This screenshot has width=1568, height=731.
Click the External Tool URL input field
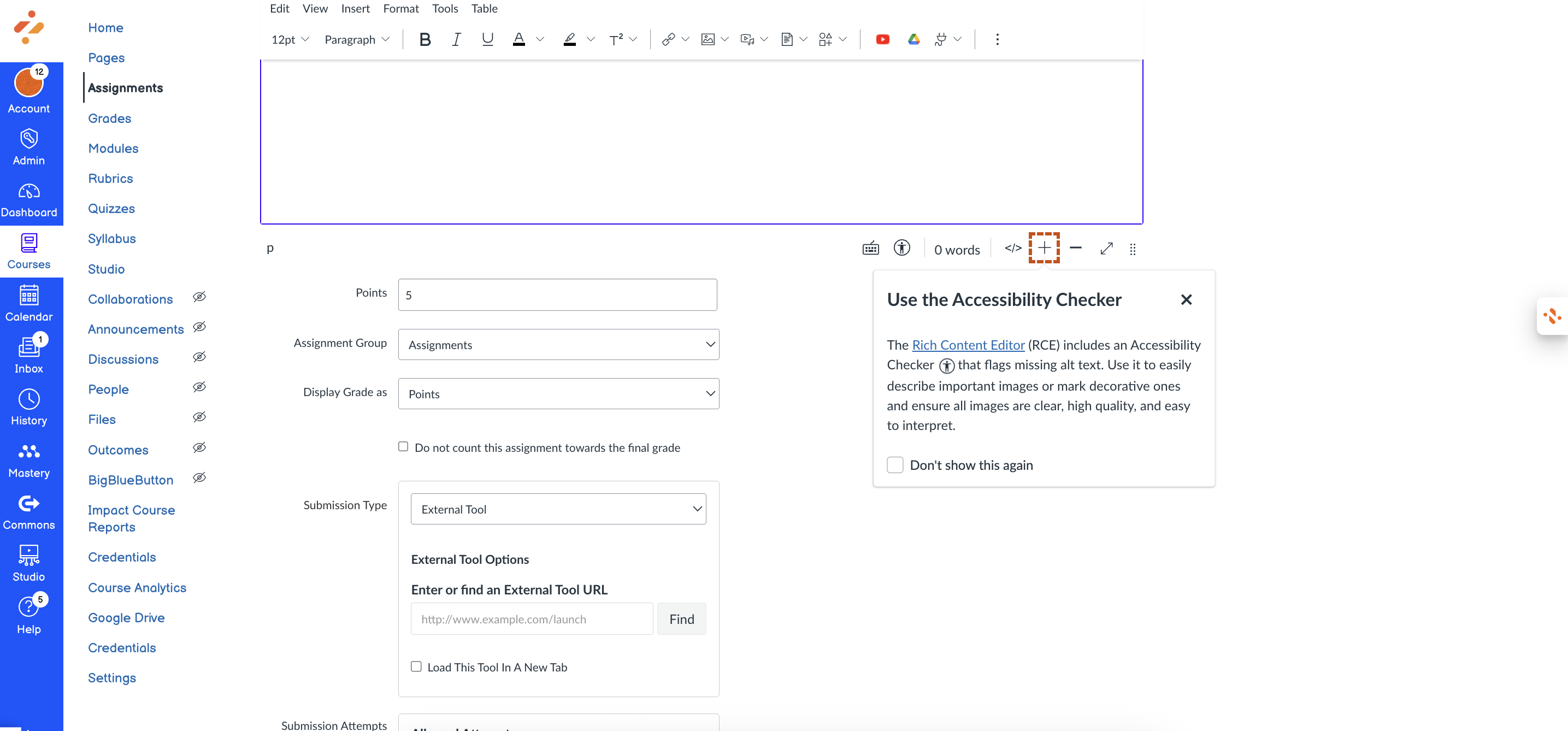[531, 618]
